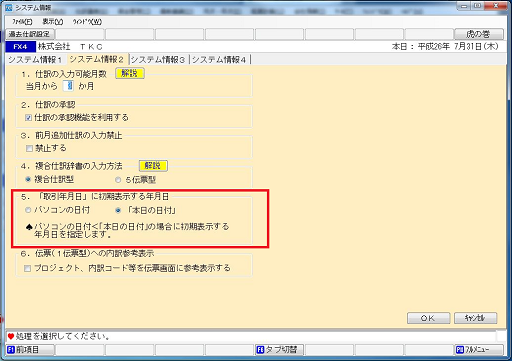Select the パソコンの日付 radio button
Viewport: 512px width, 361px height.
[x=28, y=210]
